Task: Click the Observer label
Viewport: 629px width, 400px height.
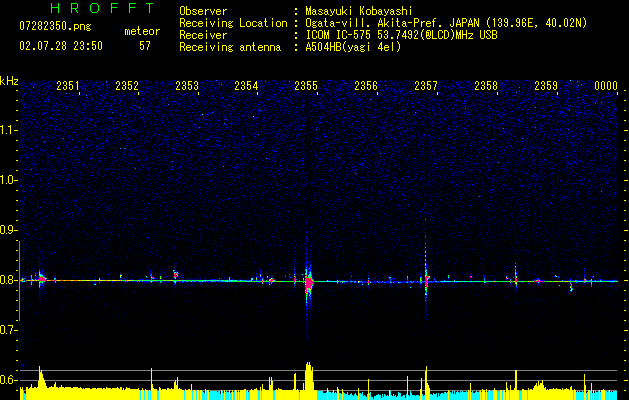Action: click(203, 11)
